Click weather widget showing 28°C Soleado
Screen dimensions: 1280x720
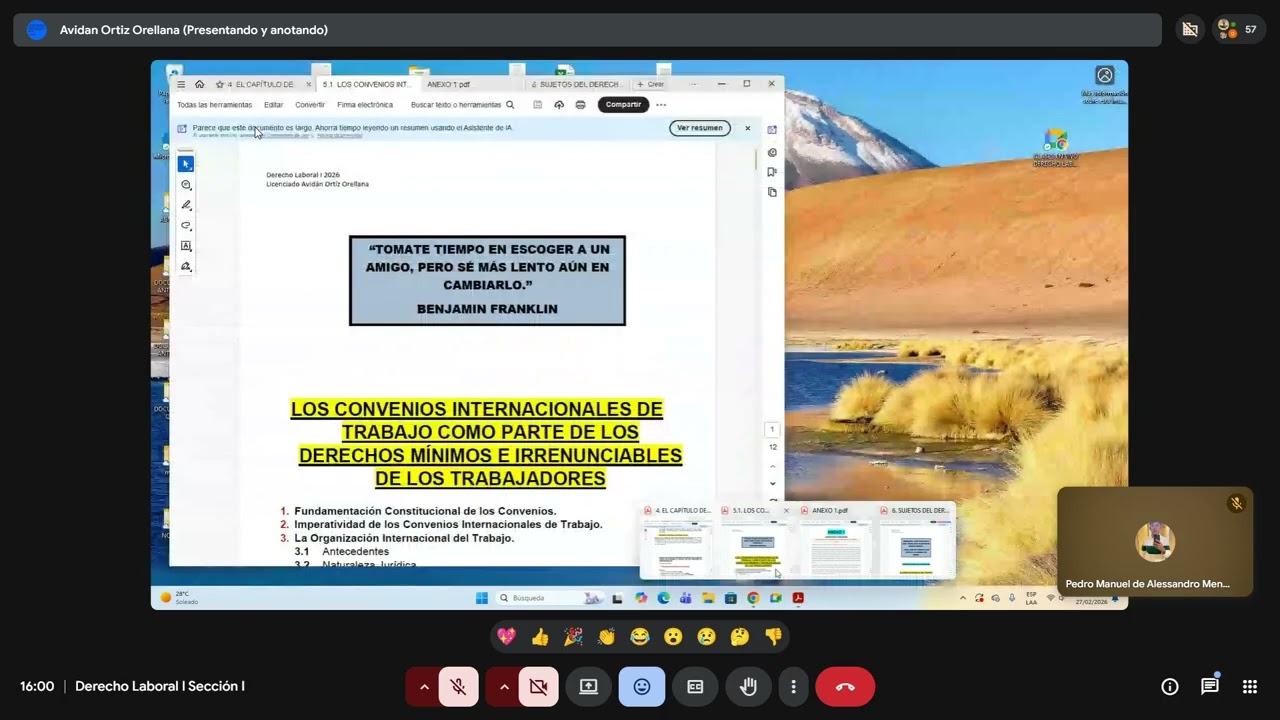coord(180,598)
